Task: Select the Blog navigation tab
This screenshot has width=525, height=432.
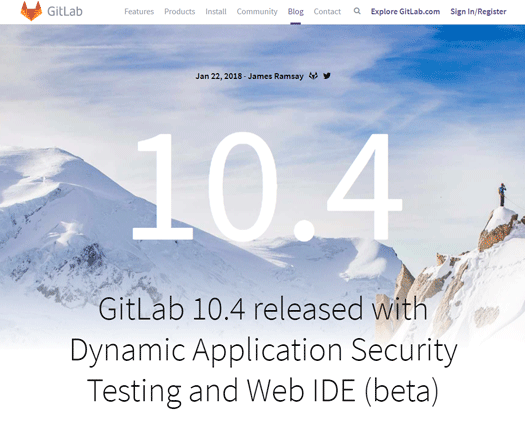Action: [x=296, y=12]
